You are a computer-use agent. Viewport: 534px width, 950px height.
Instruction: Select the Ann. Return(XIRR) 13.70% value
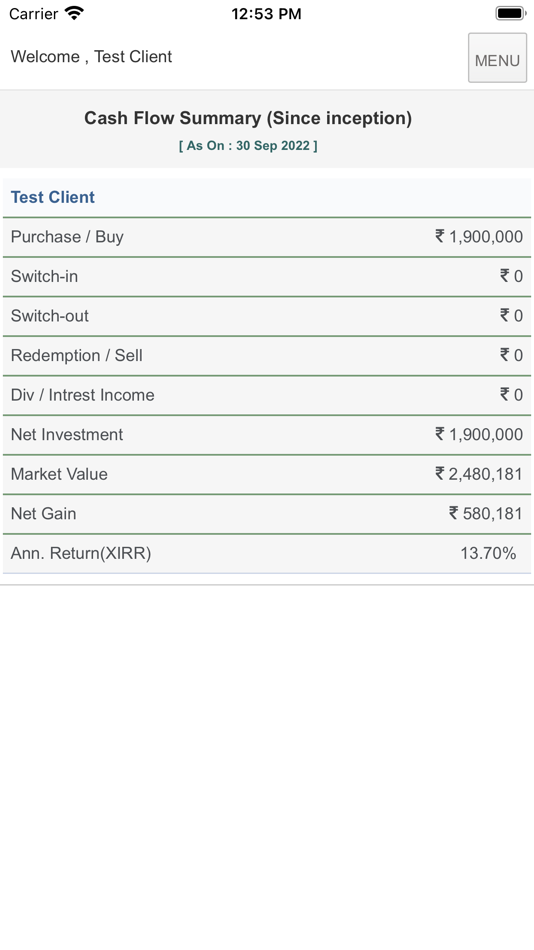(488, 553)
